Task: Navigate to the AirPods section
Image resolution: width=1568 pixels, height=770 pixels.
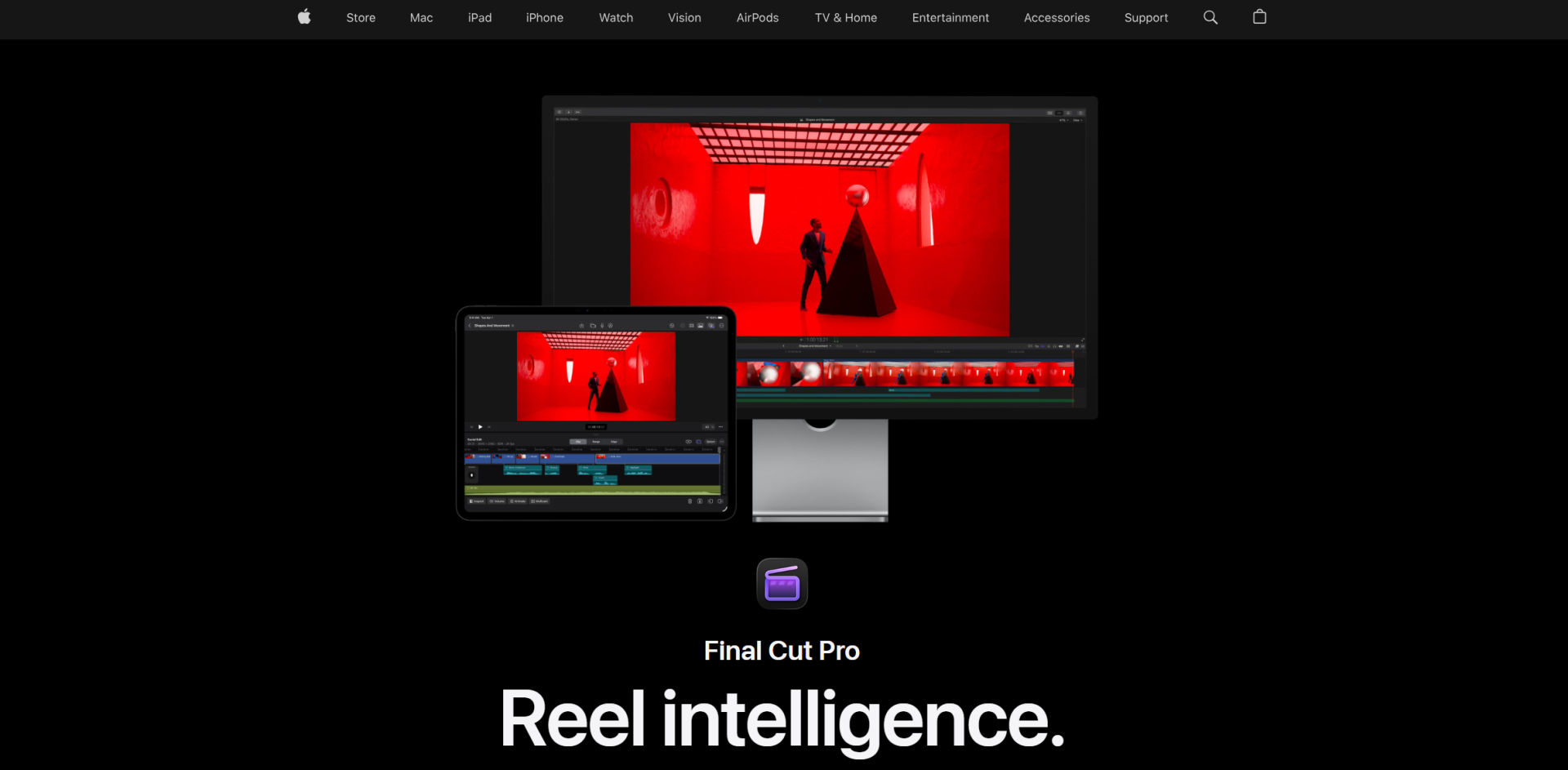Action: (757, 18)
